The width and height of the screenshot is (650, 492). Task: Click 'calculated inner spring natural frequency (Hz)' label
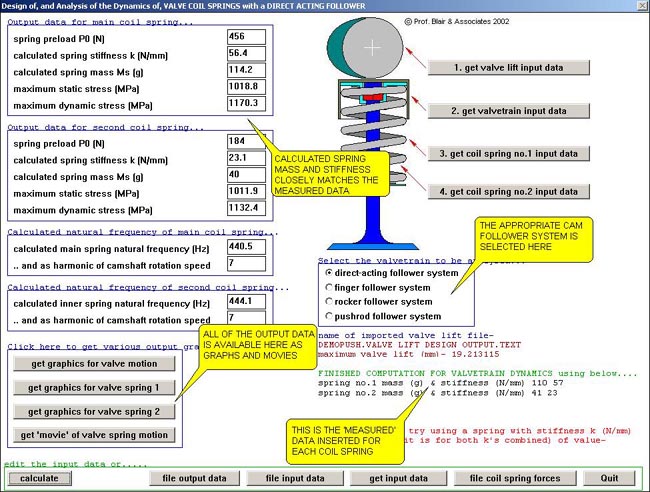tap(112, 304)
